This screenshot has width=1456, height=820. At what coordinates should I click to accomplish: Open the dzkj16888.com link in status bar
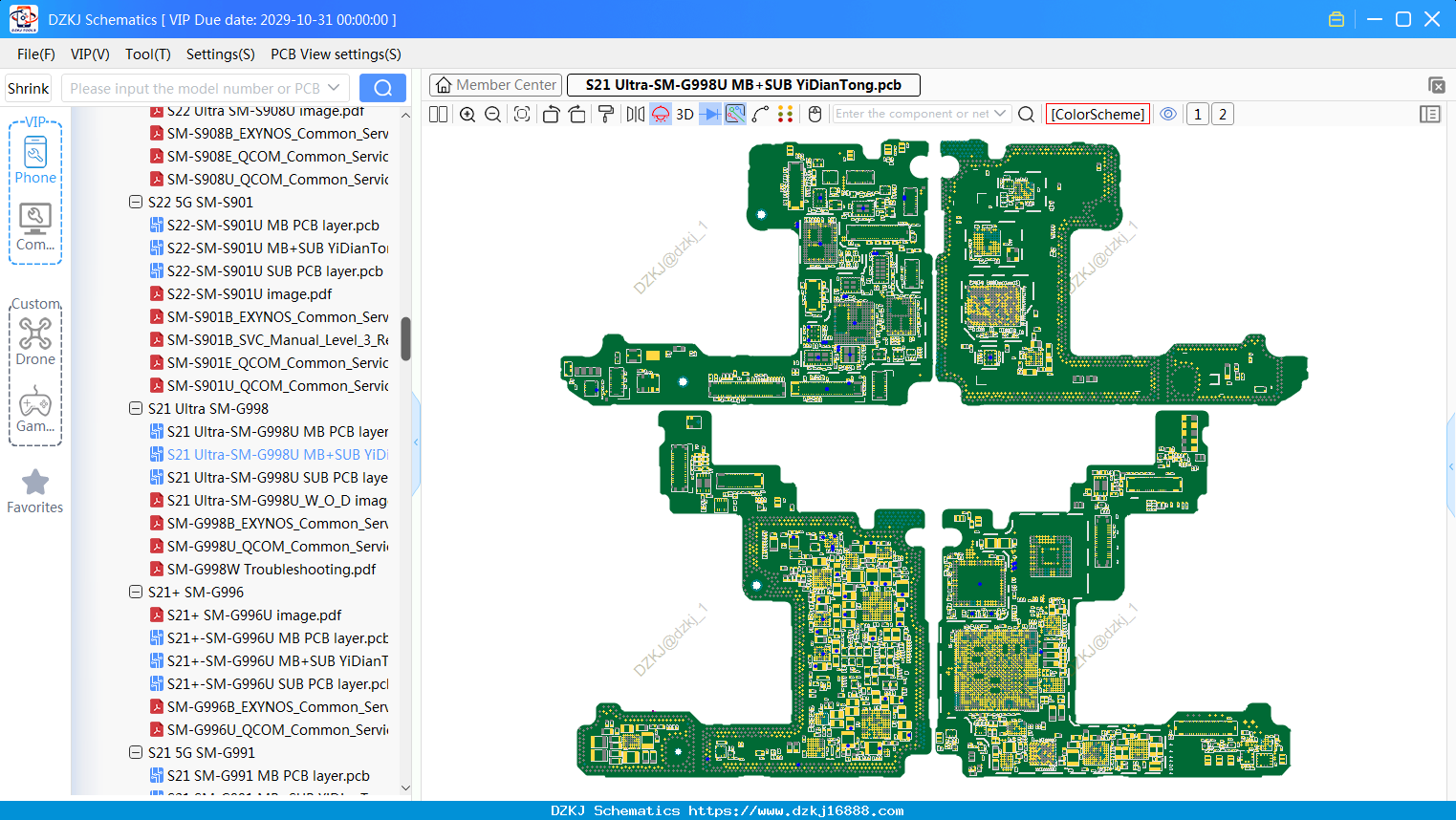[x=796, y=810]
